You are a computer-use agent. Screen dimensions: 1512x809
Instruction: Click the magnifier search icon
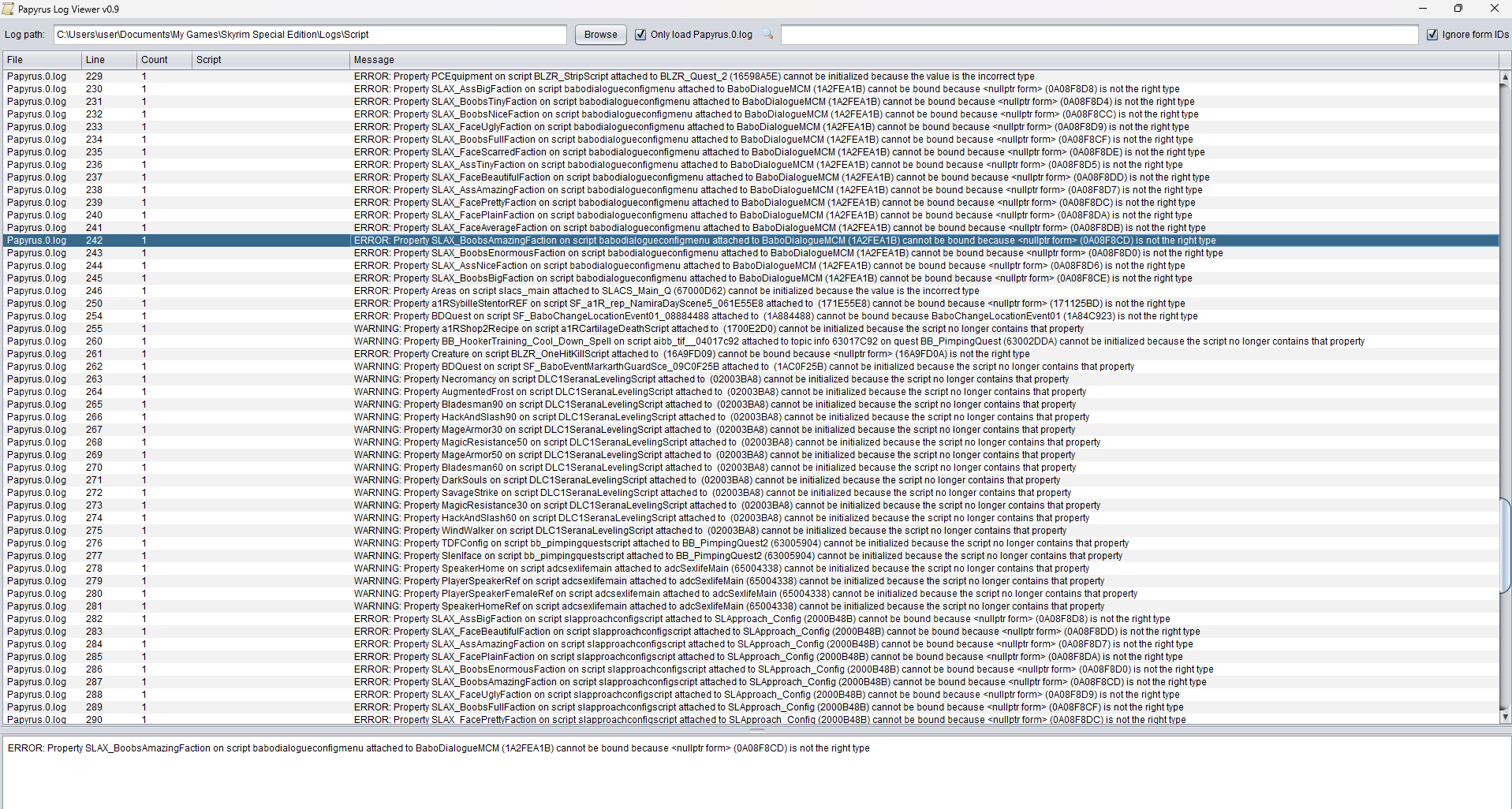[767, 35]
